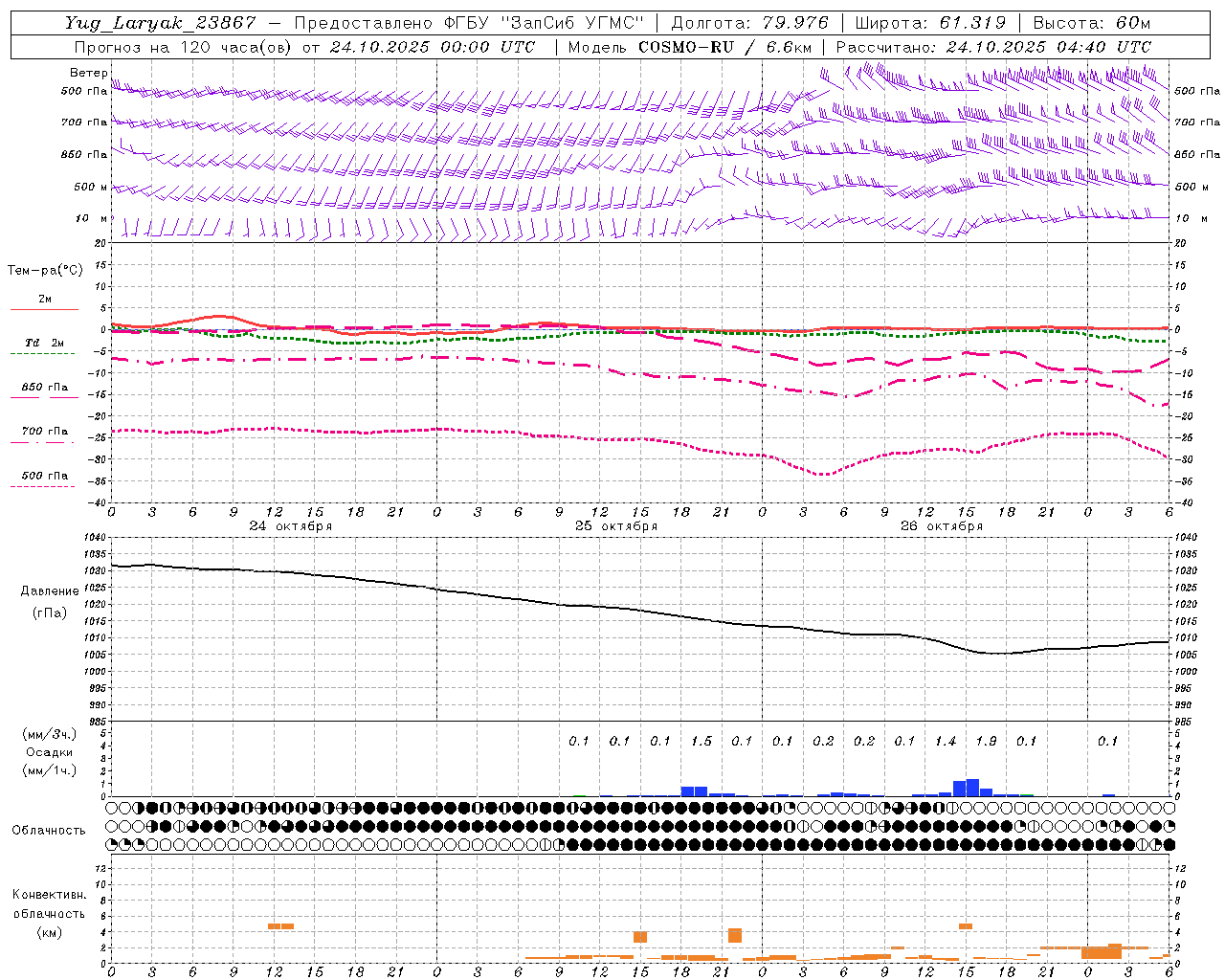This screenshot has height=980, width=1225.
Task: Click the Высота: 60м value
Action: [1091, 23]
